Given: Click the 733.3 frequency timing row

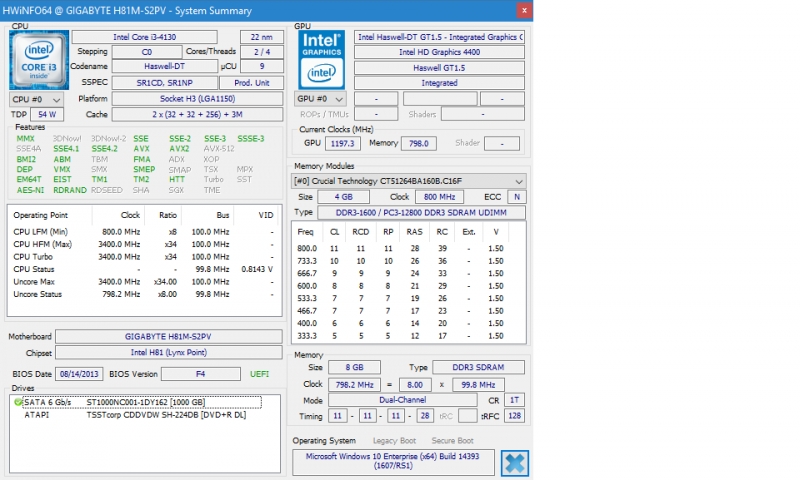Looking at the screenshot, I should [x=408, y=261].
